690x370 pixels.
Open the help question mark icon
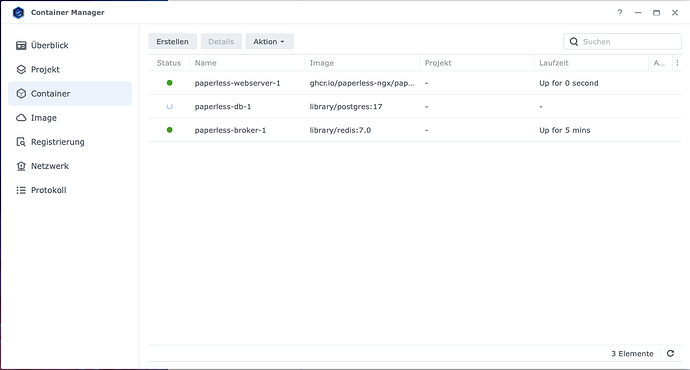click(x=620, y=13)
